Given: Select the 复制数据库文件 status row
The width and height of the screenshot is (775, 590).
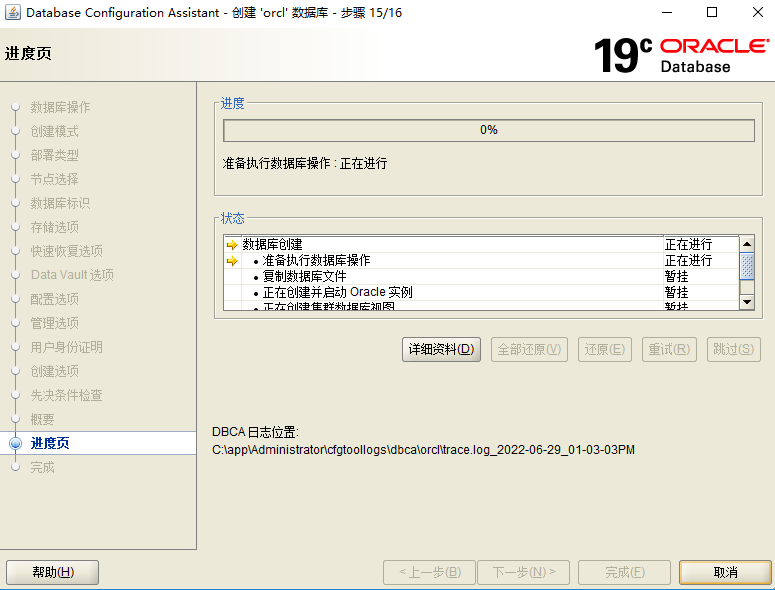Looking at the screenshot, I should tap(450, 277).
